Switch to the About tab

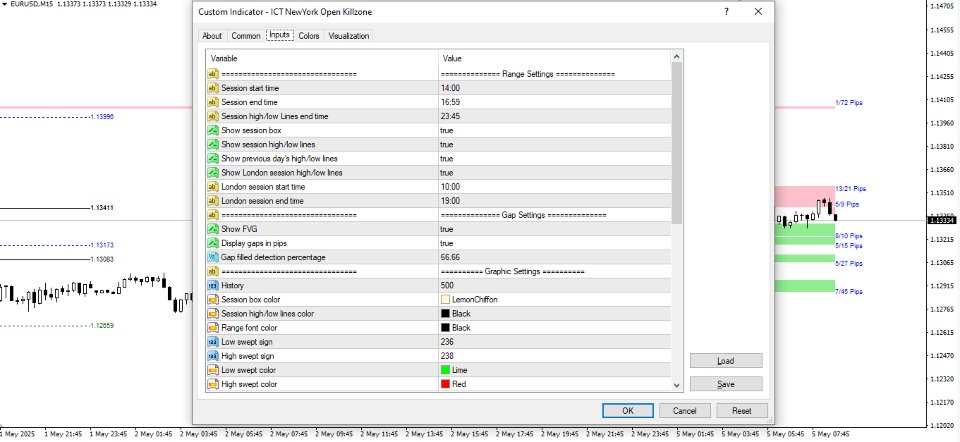tap(212, 36)
